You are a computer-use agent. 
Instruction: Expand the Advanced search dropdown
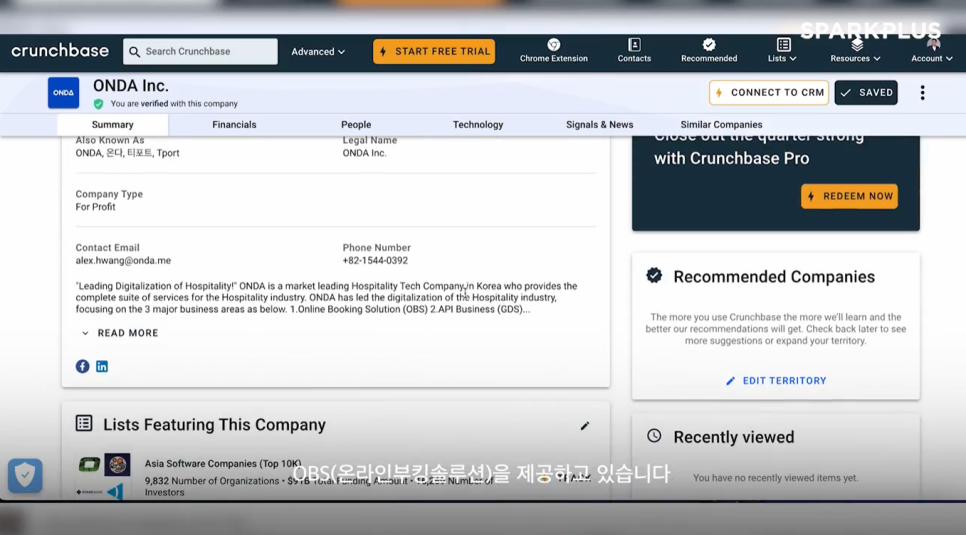point(318,52)
